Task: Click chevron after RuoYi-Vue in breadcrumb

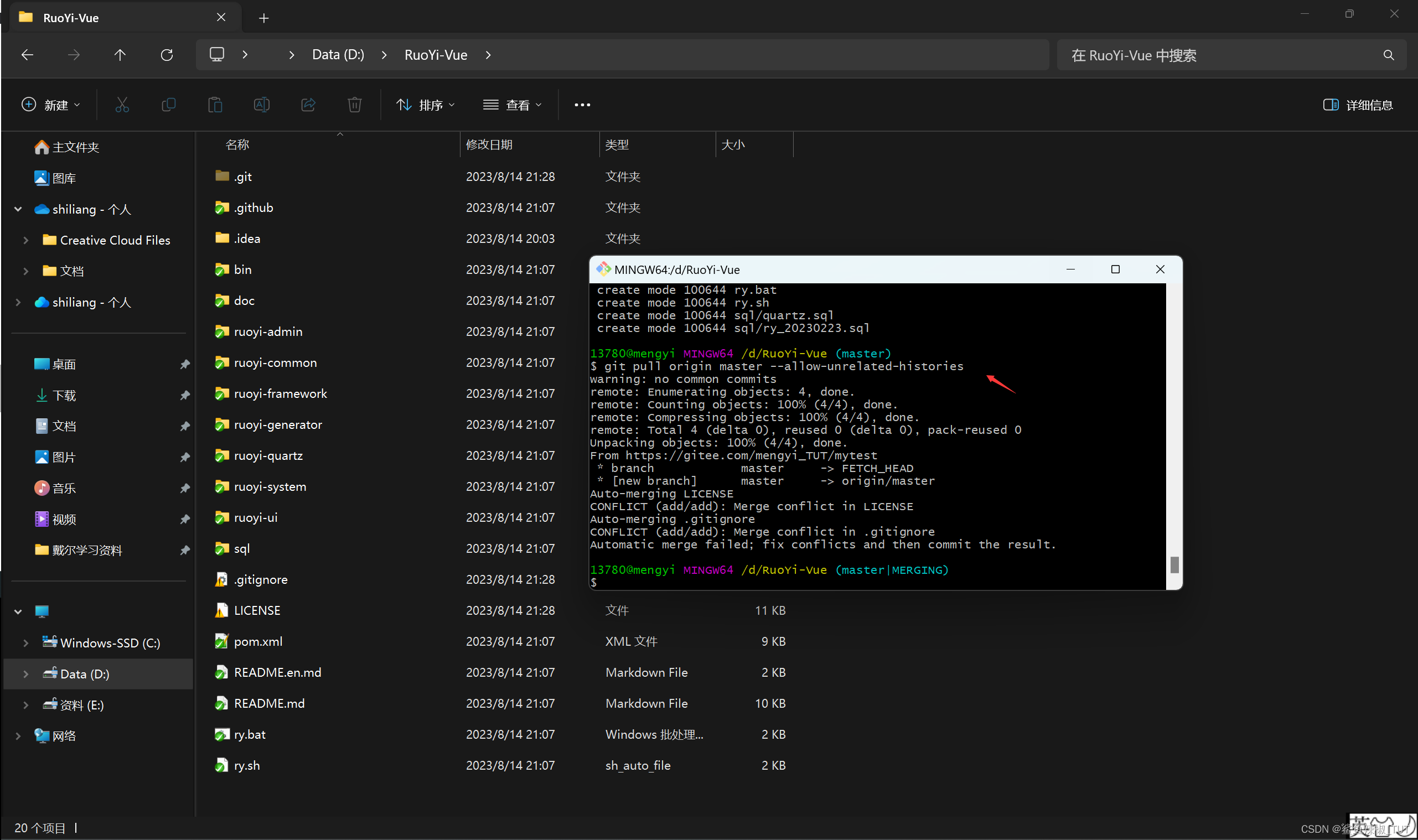Action: (x=489, y=55)
